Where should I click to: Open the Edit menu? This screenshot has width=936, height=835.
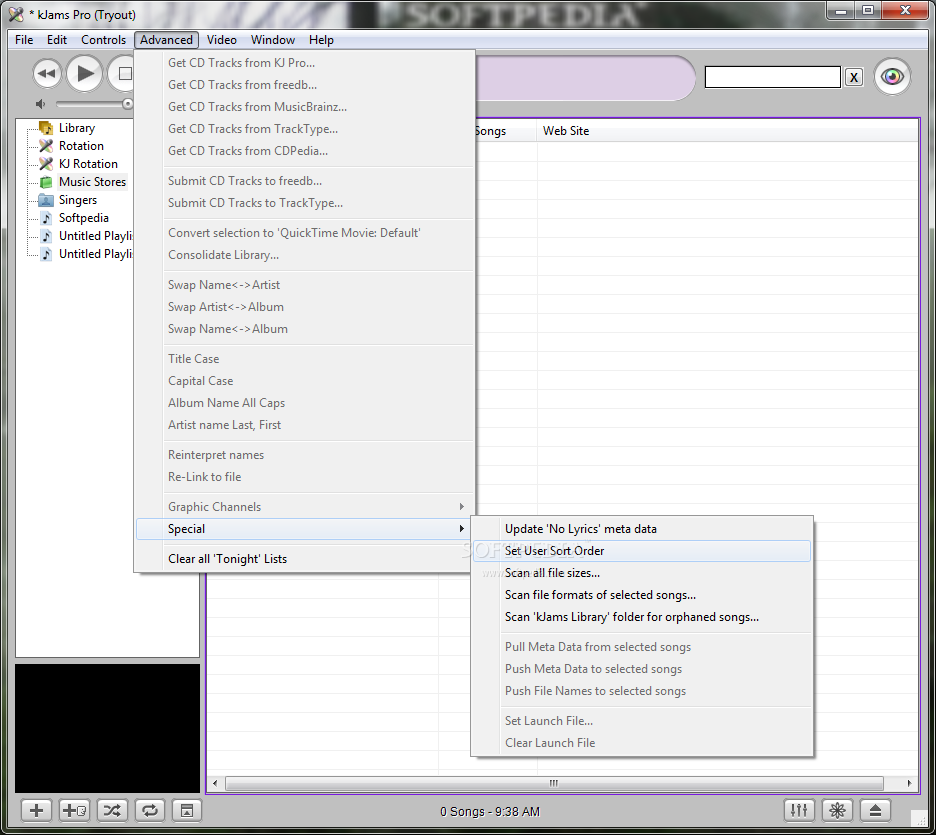(57, 40)
